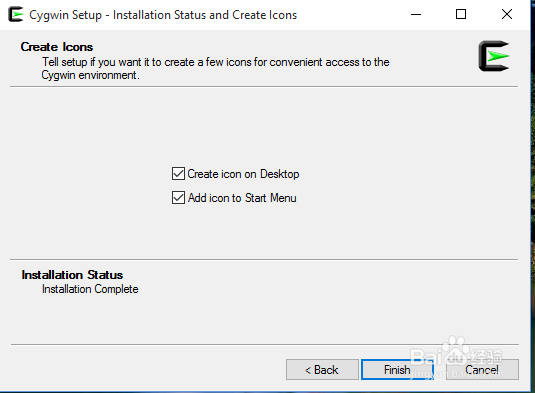Maximize the Cygwin Setup window
Image resolution: width=535 pixels, height=393 pixels.
coord(461,15)
